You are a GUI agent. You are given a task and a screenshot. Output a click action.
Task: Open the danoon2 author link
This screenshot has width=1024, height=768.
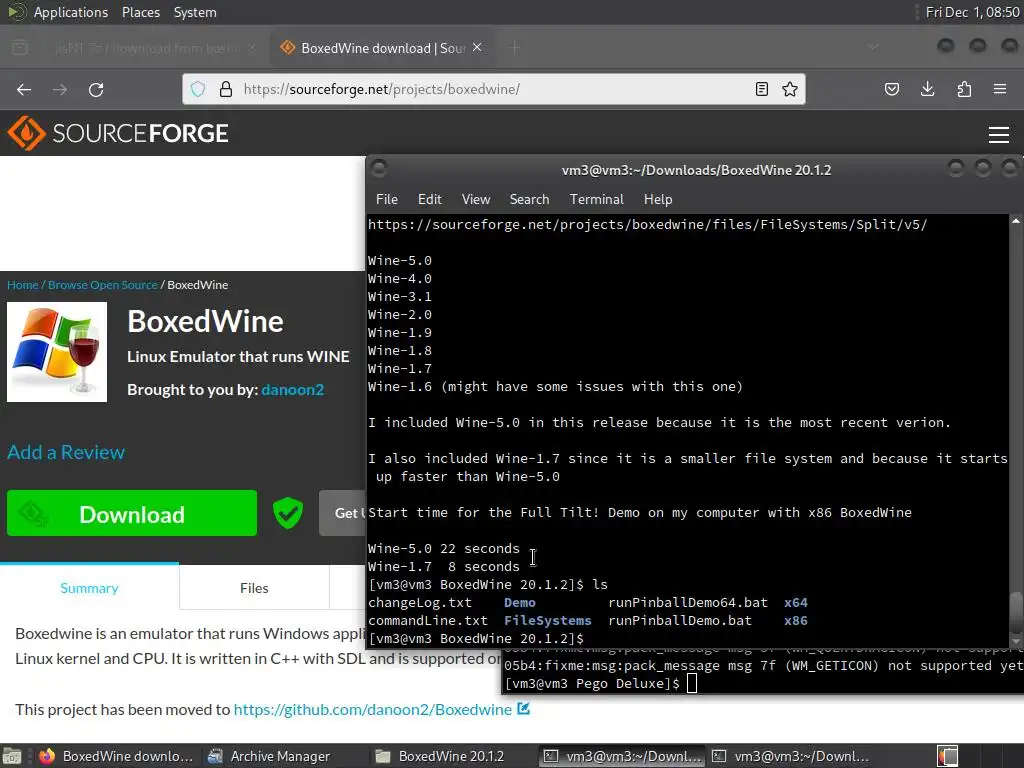293,389
